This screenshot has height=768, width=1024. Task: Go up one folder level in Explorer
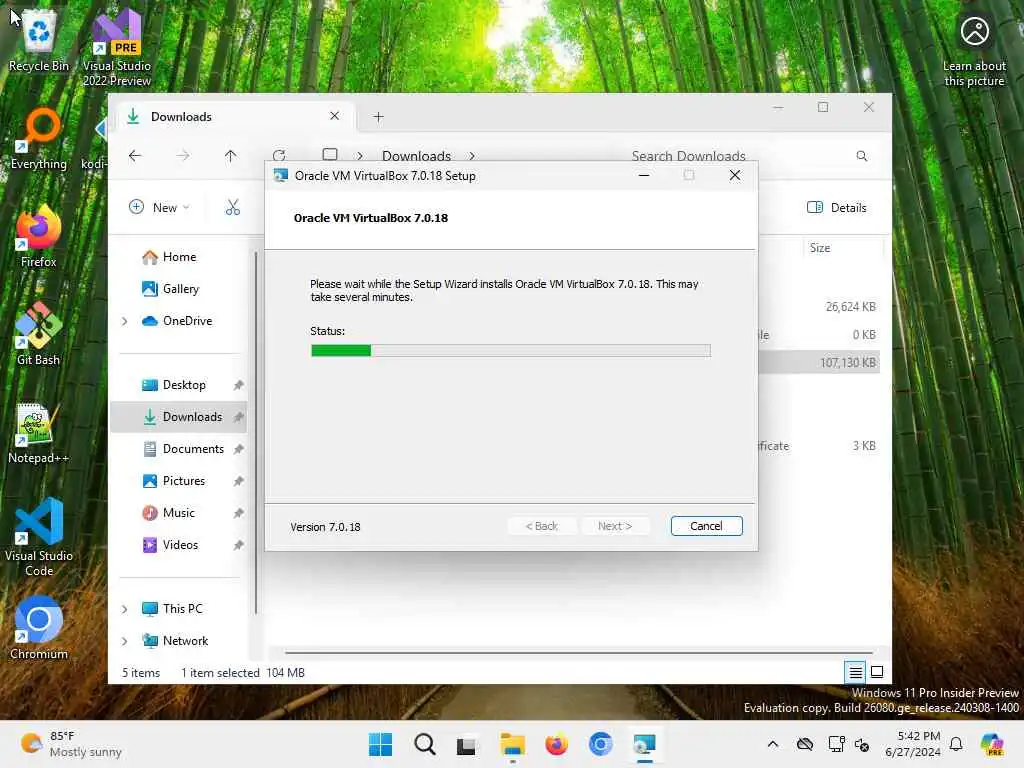coord(231,155)
